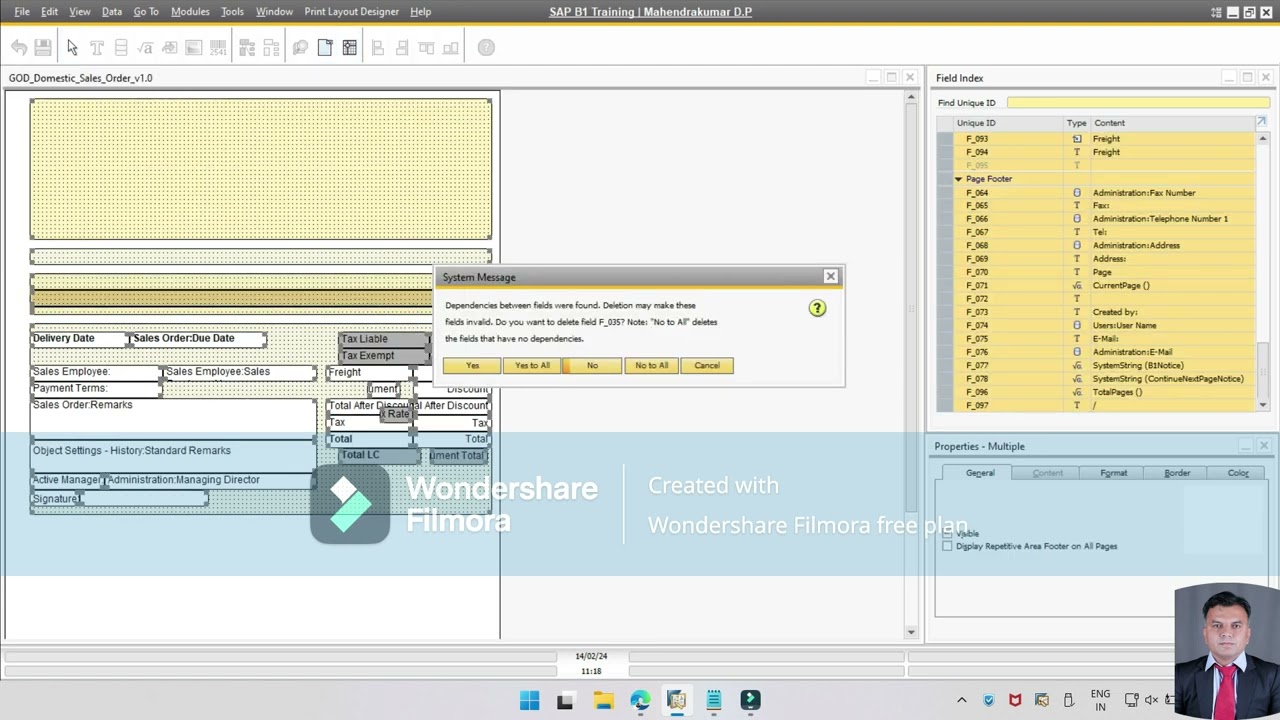Screen dimensions: 1280x720
Task: Open the Print Layout Designer menu
Action: point(351,11)
